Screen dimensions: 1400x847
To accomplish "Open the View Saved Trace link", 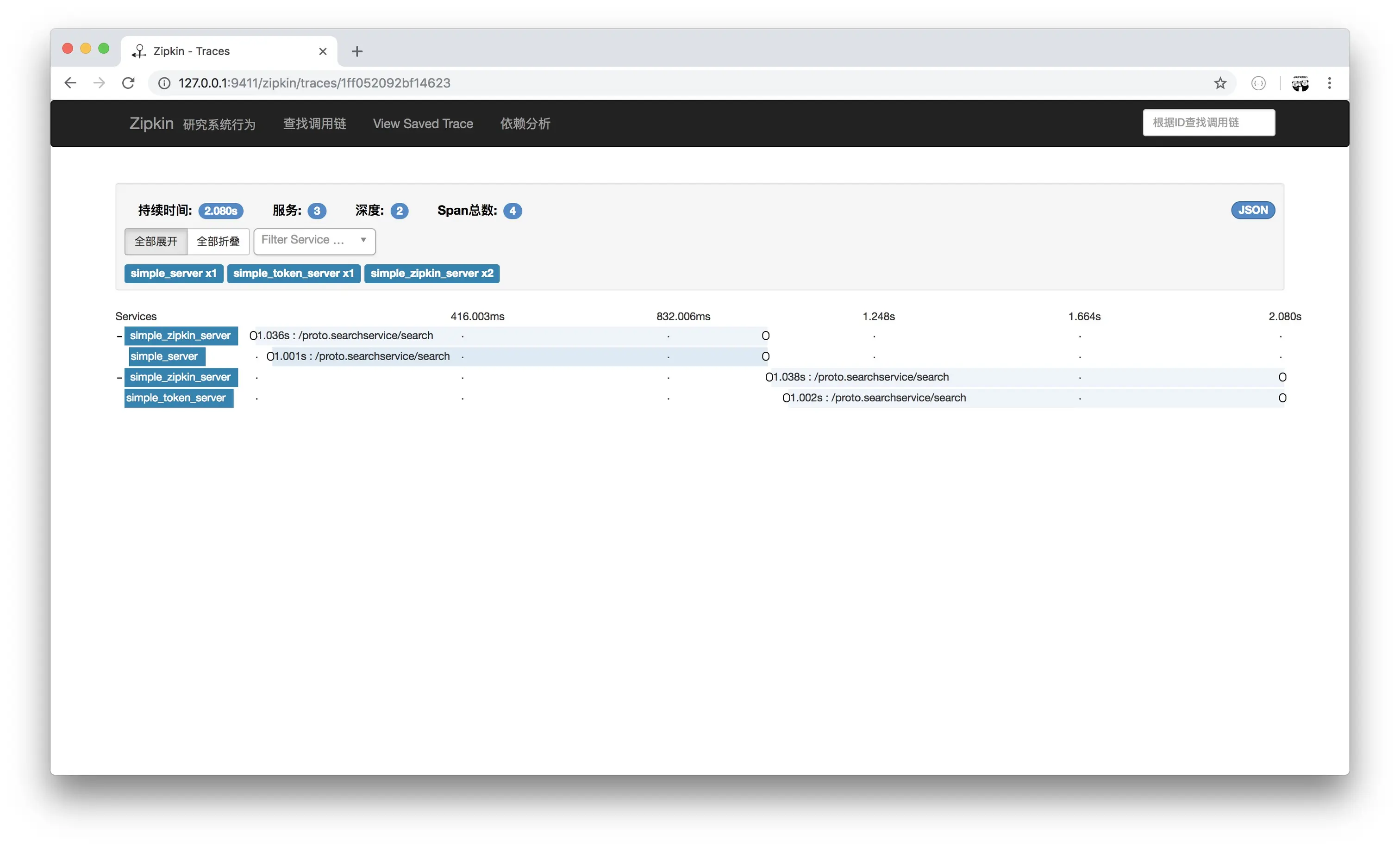I will [423, 123].
